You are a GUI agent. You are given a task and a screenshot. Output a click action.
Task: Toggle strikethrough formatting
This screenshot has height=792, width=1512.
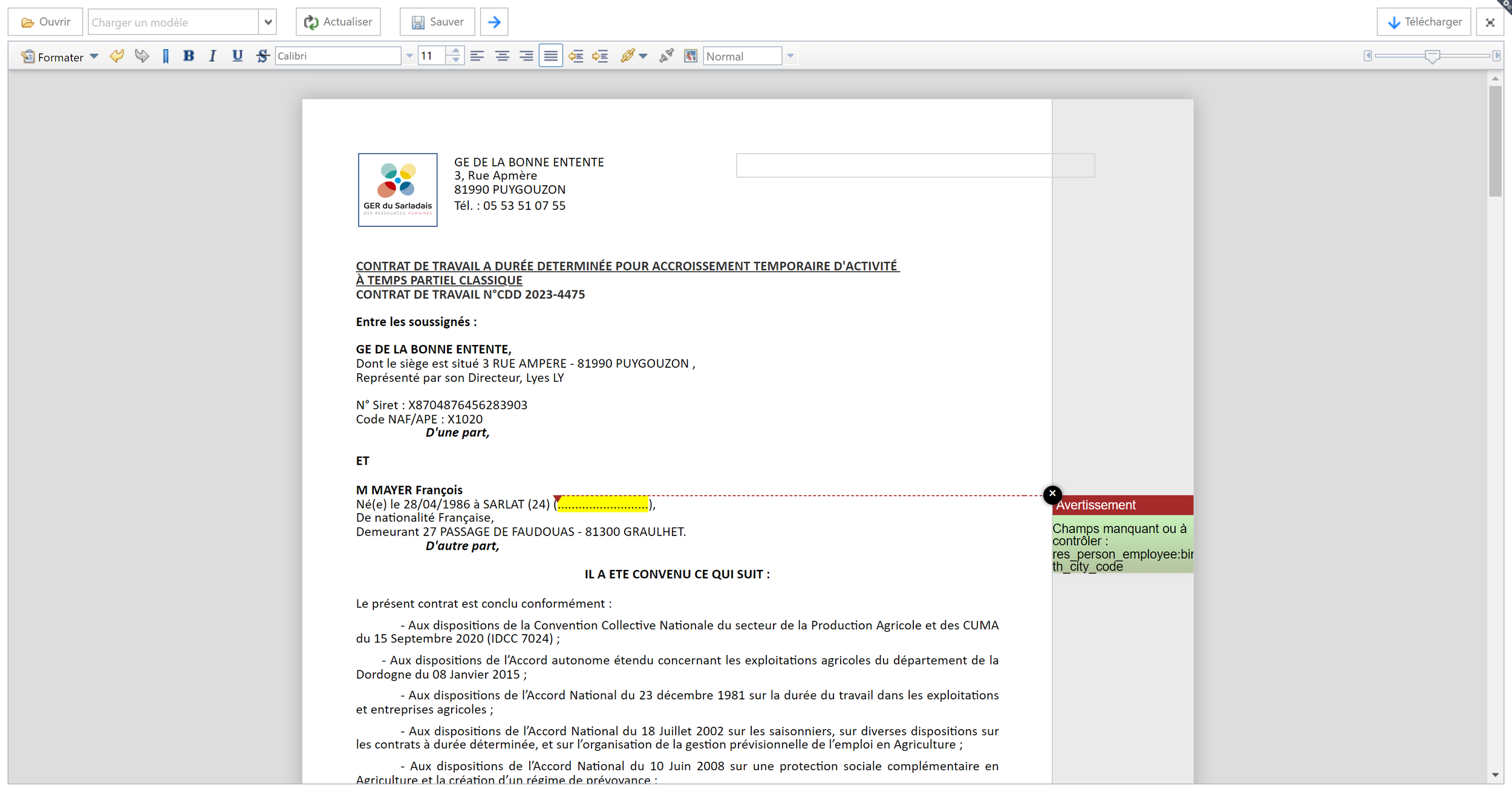coord(262,56)
